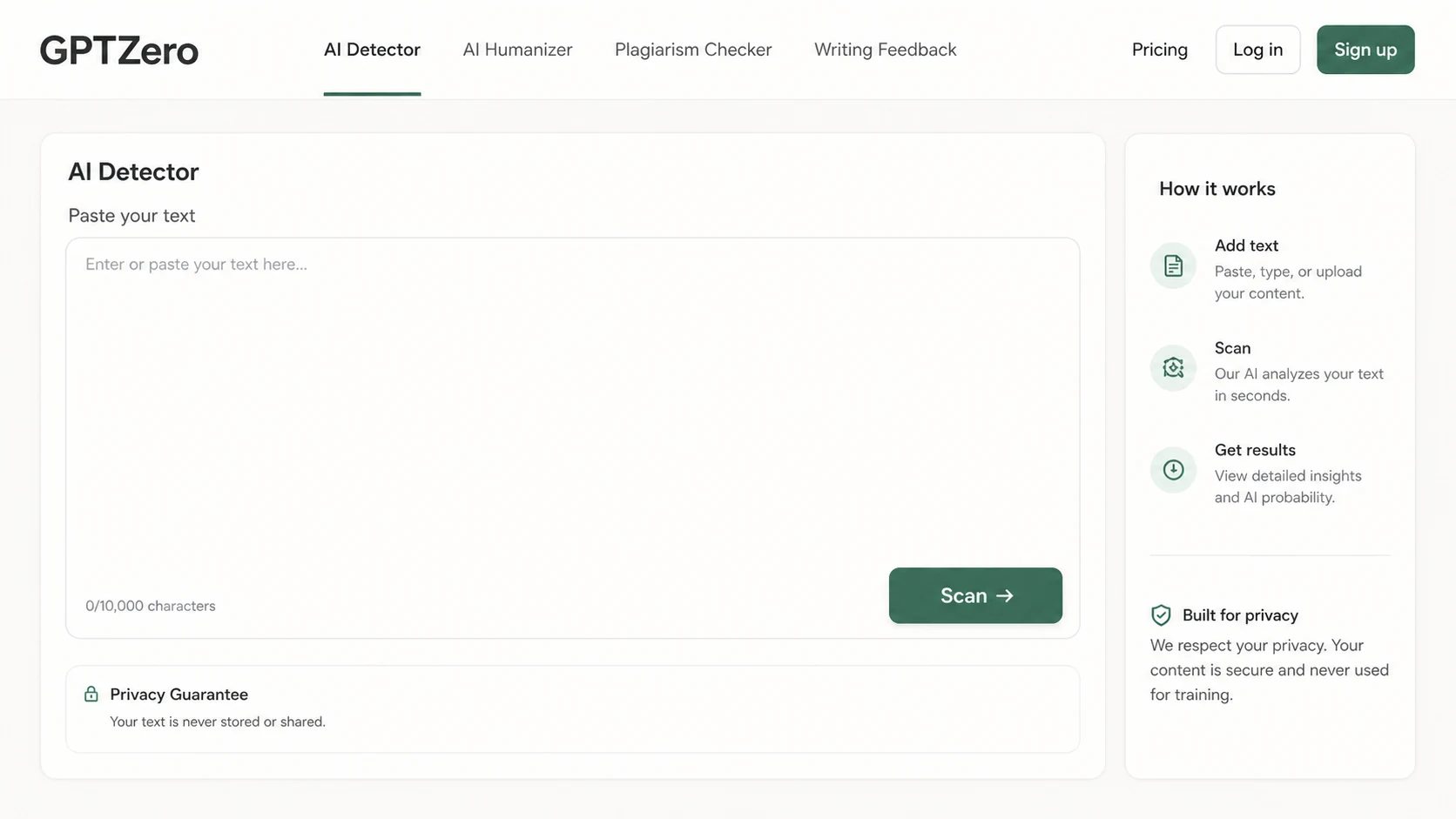Viewport: 1456px width, 819px height.
Task: Click the Get results clock icon
Action: pyautogui.click(x=1173, y=470)
